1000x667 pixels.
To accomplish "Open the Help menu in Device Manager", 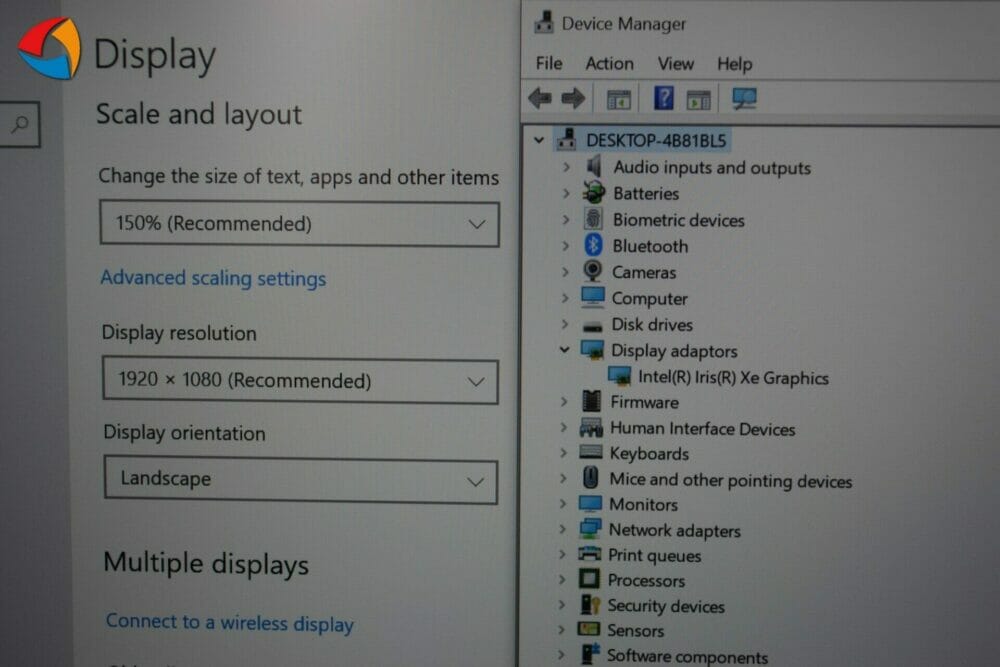I will (735, 64).
